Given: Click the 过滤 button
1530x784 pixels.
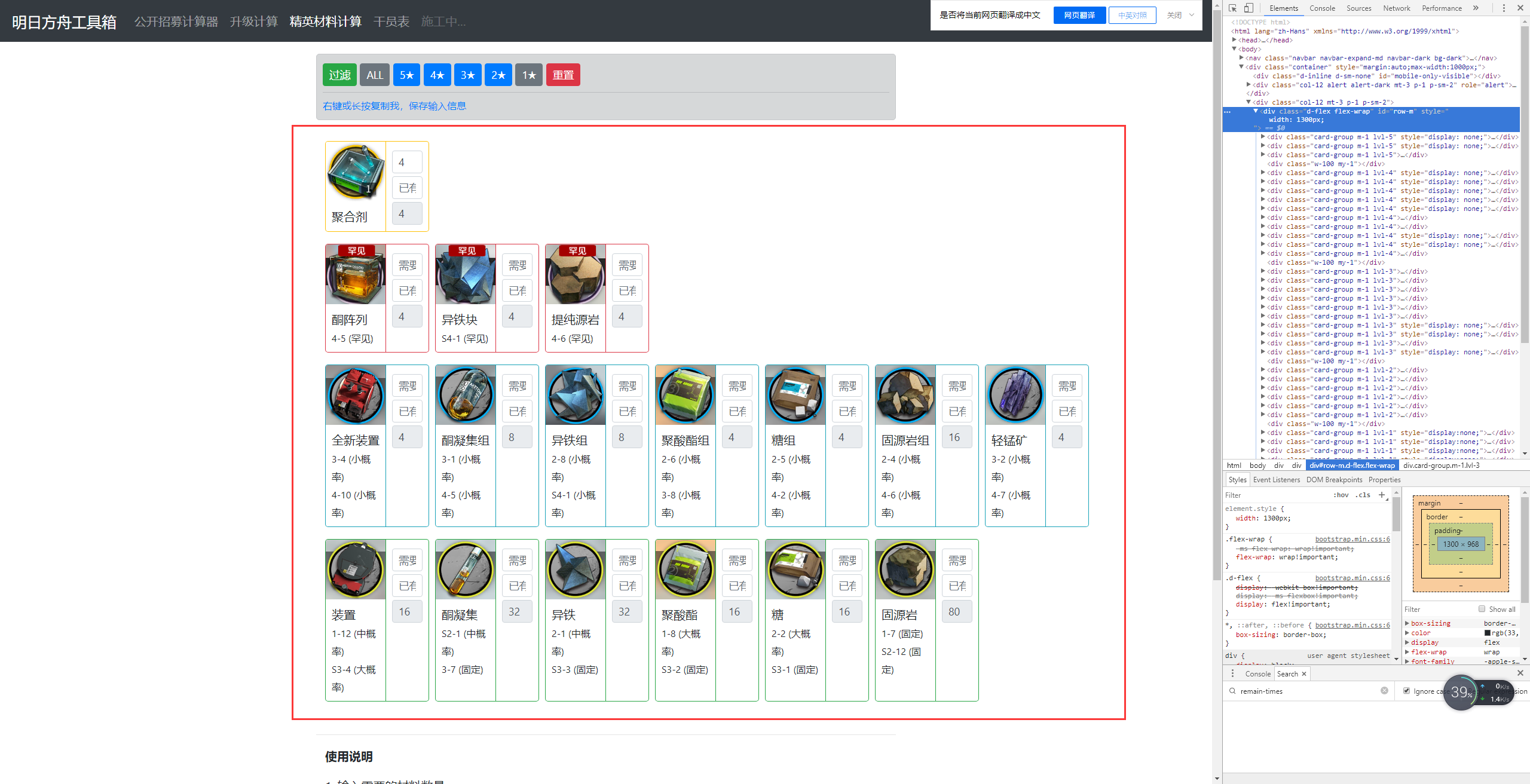Looking at the screenshot, I should 339,75.
